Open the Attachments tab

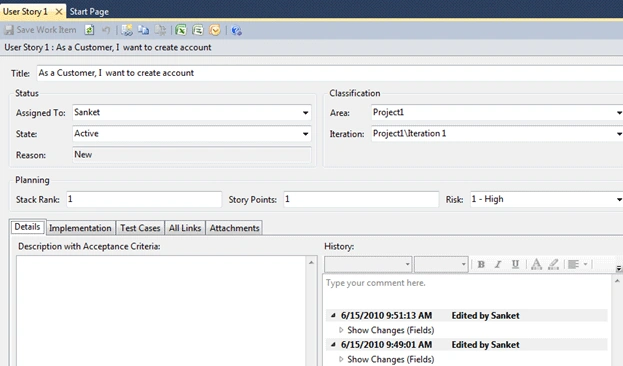click(234, 228)
